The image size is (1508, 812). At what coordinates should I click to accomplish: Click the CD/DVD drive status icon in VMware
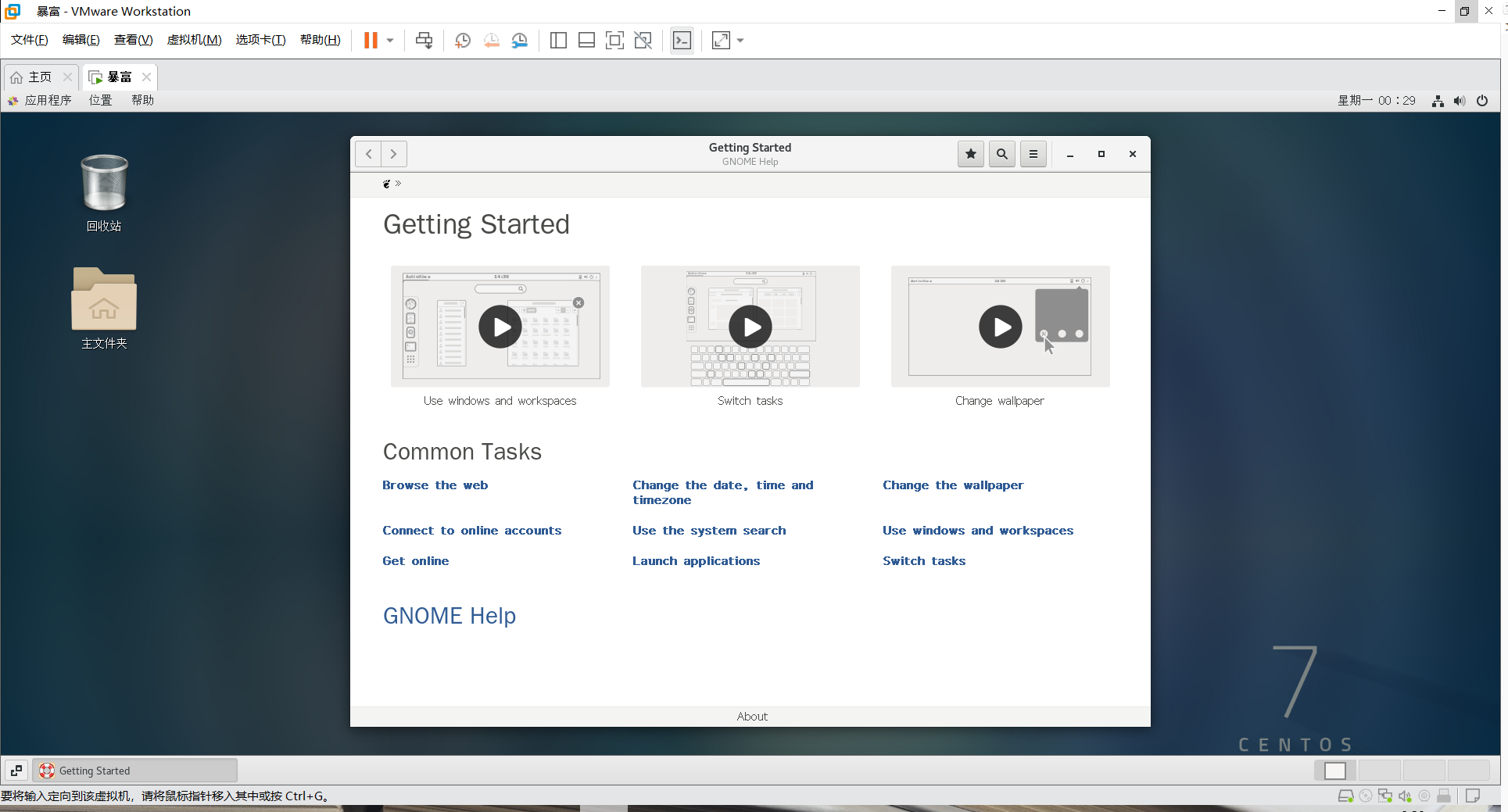click(x=1366, y=796)
